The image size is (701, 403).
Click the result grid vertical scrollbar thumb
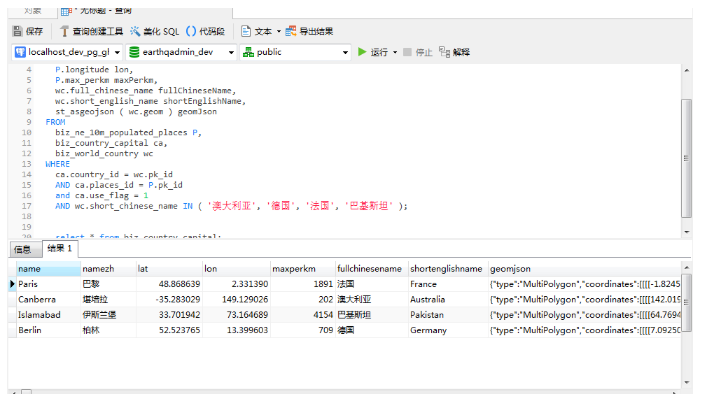click(686, 303)
